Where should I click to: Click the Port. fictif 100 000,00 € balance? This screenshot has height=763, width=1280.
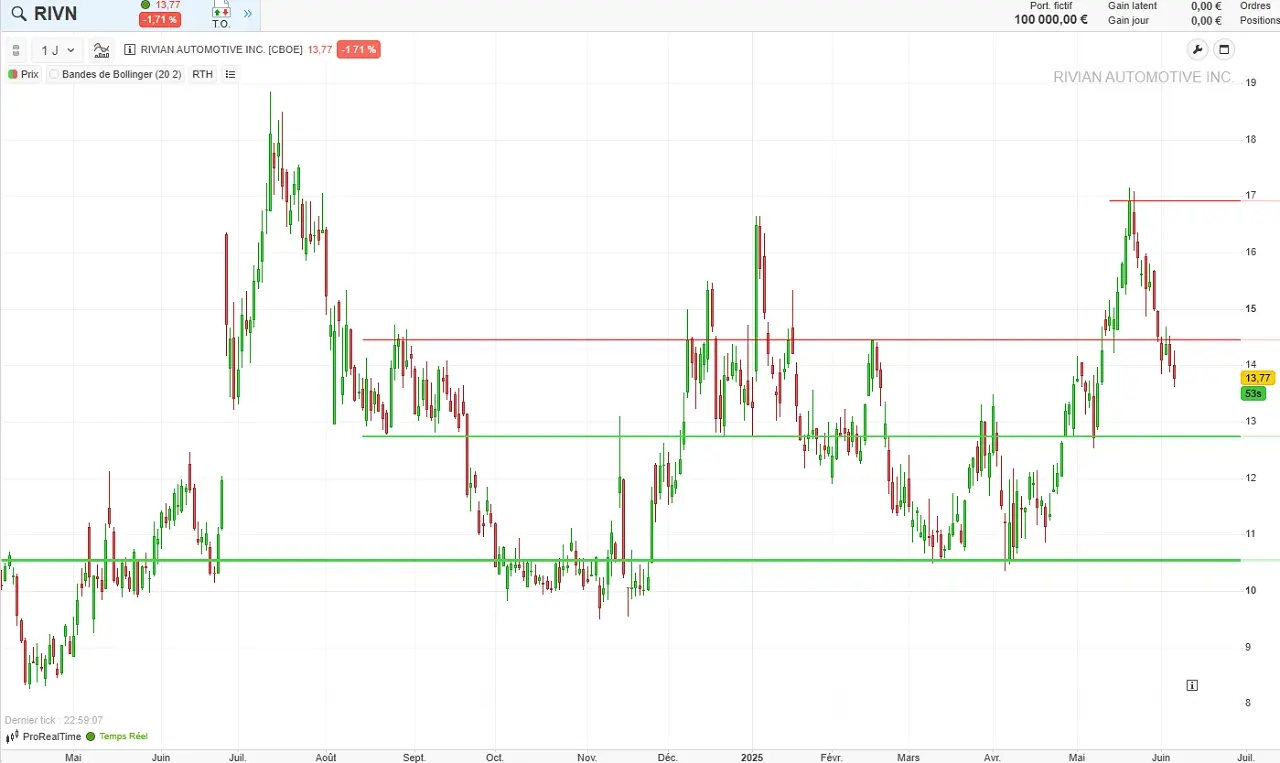[x=1050, y=13]
